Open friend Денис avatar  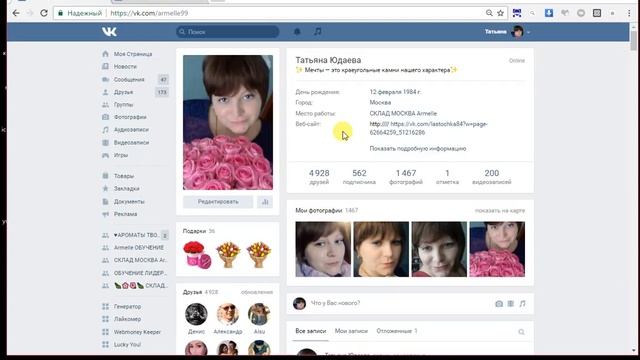pos(196,314)
